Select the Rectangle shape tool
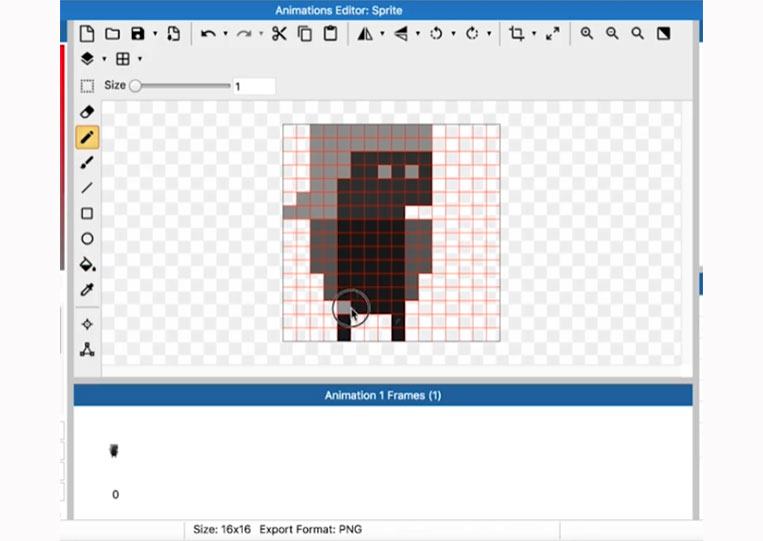763x541 pixels. coord(87,213)
